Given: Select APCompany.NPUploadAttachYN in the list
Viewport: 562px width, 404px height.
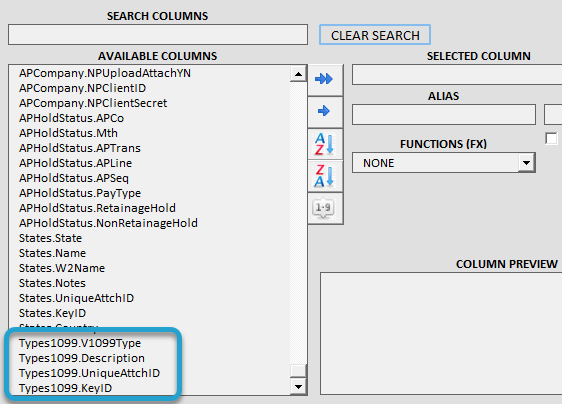Looking at the screenshot, I should 105,73.
